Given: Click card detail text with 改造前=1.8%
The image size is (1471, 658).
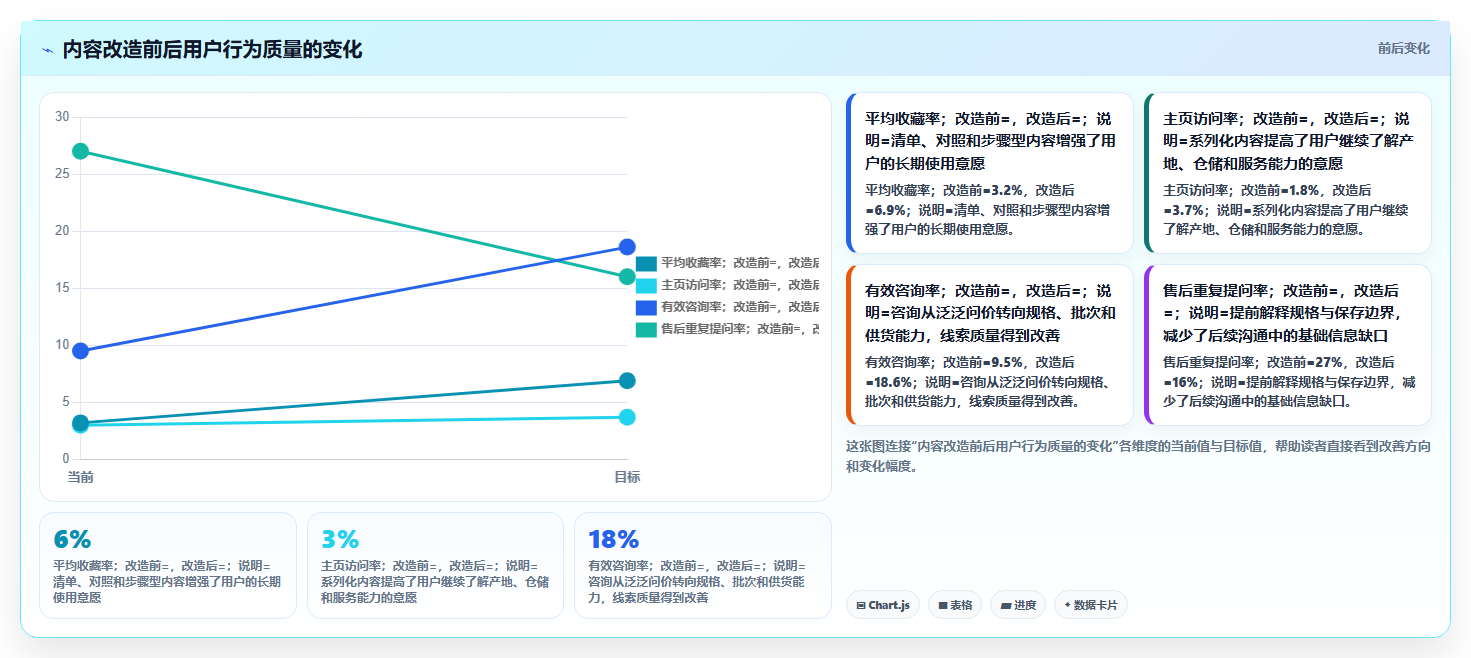Looking at the screenshot, I should tap(1286, 209).
